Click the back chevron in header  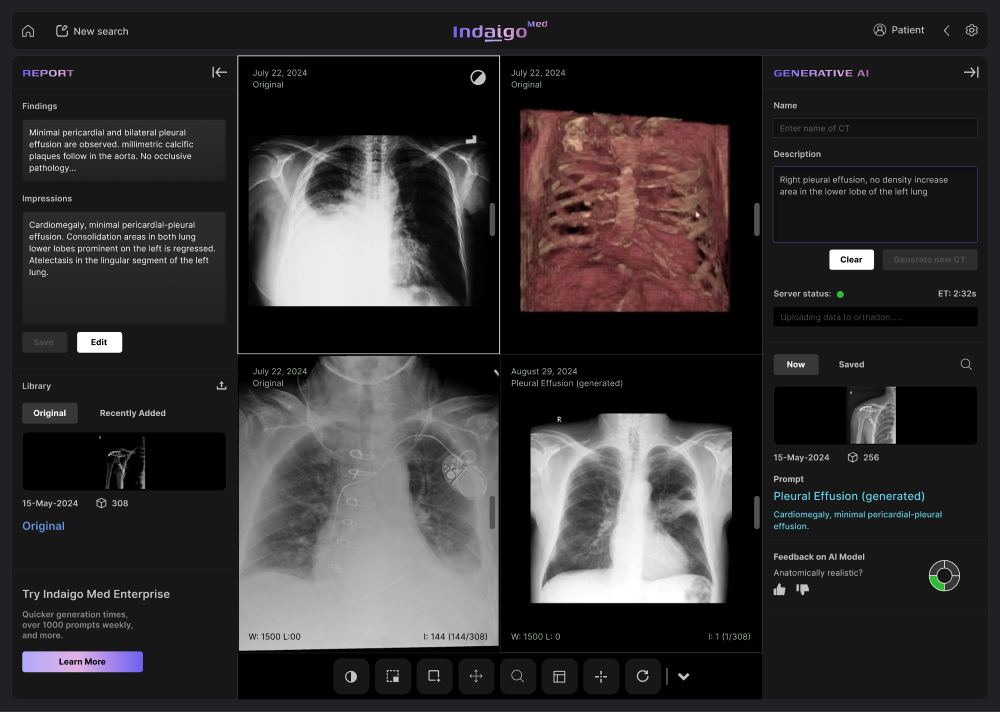pyautogui.click(x=947, y=31)
